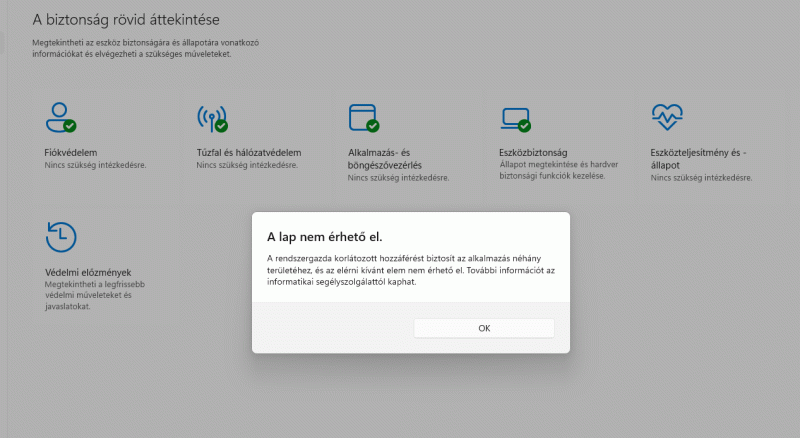The width and height of the screenshot is (800, 438).
Task: Click 'Nincs szükség intézkedésre.' under Eszközteljesítmény
Action: (x=701, y=178)
